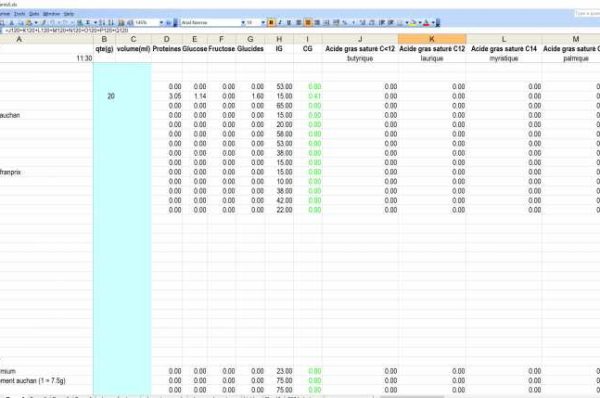Select column H header IG

point(279,39)
